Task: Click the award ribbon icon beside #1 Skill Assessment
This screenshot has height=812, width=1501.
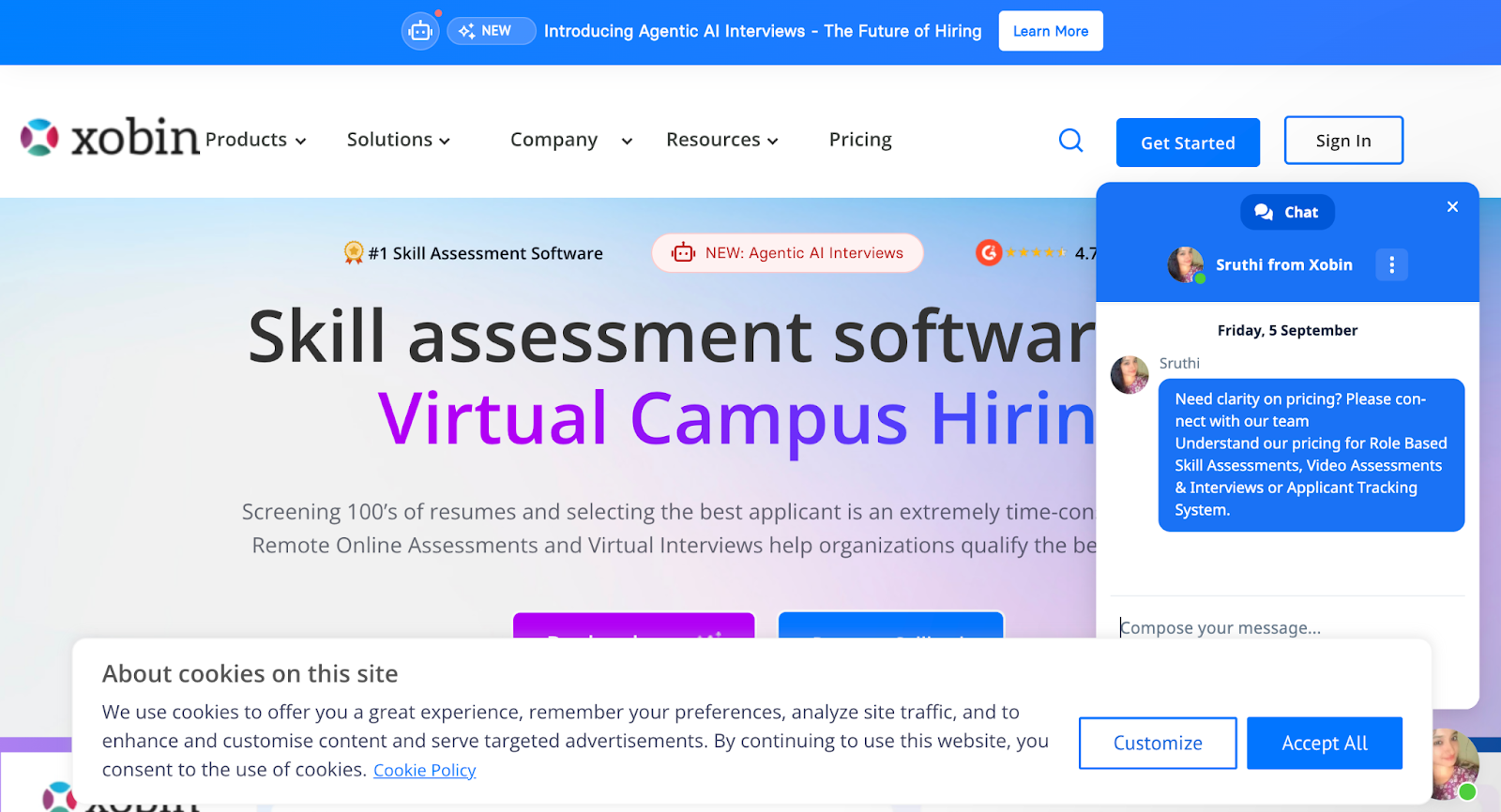Action: (354, 252)
